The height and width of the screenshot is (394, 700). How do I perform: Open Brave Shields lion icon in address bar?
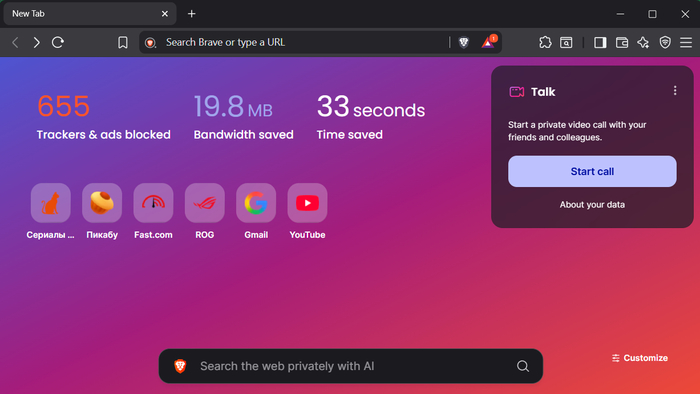click(x=464, y=42)
